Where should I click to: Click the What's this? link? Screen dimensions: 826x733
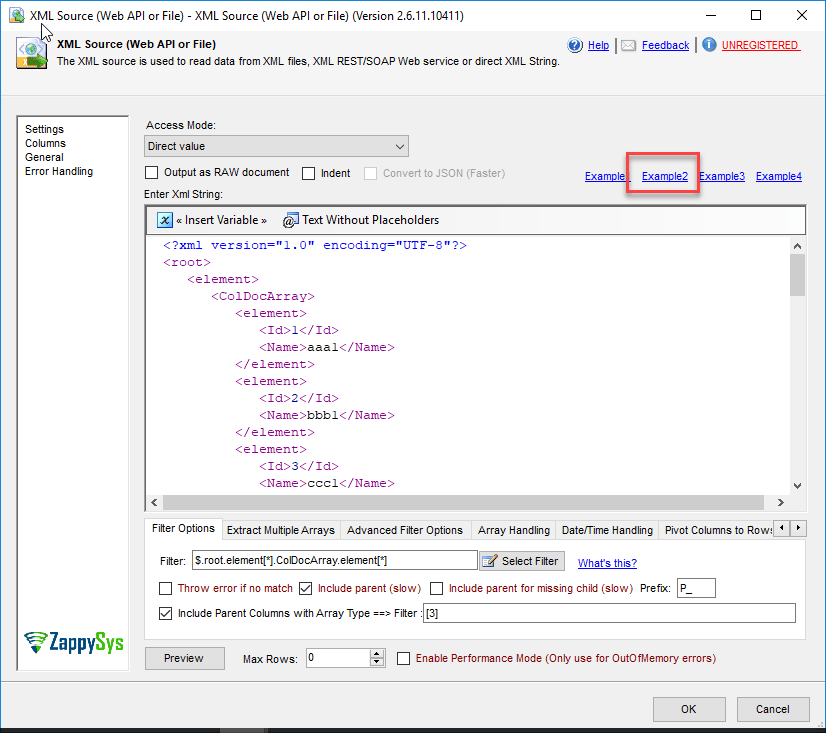(607, 563)
